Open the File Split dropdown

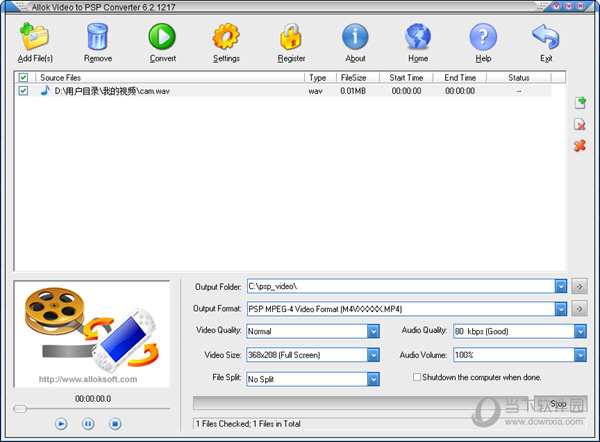click(x=373, y=379)
